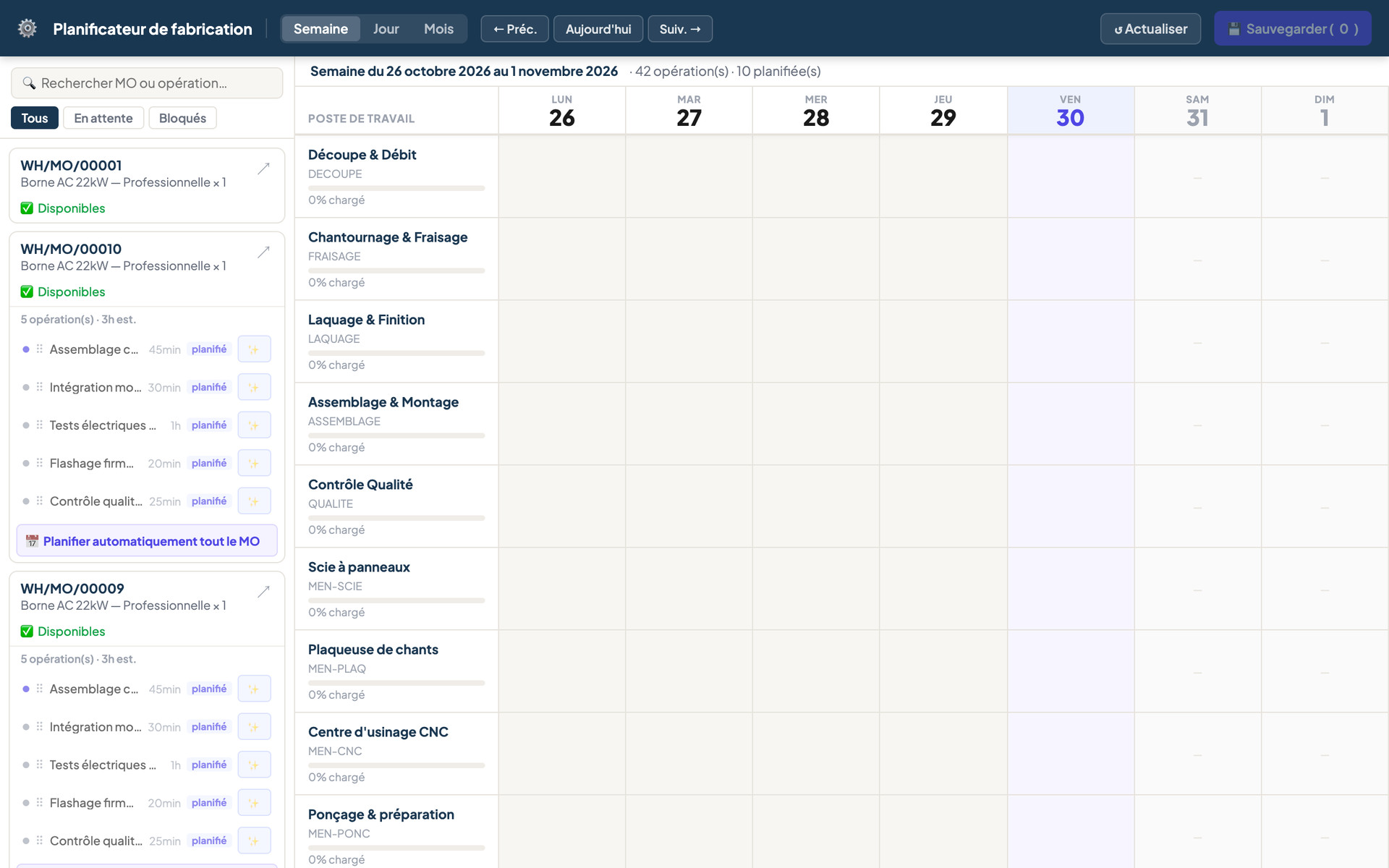Select the VEN 30 day column header
This screenshot has height=868, width=1389.
point(1071,111)
